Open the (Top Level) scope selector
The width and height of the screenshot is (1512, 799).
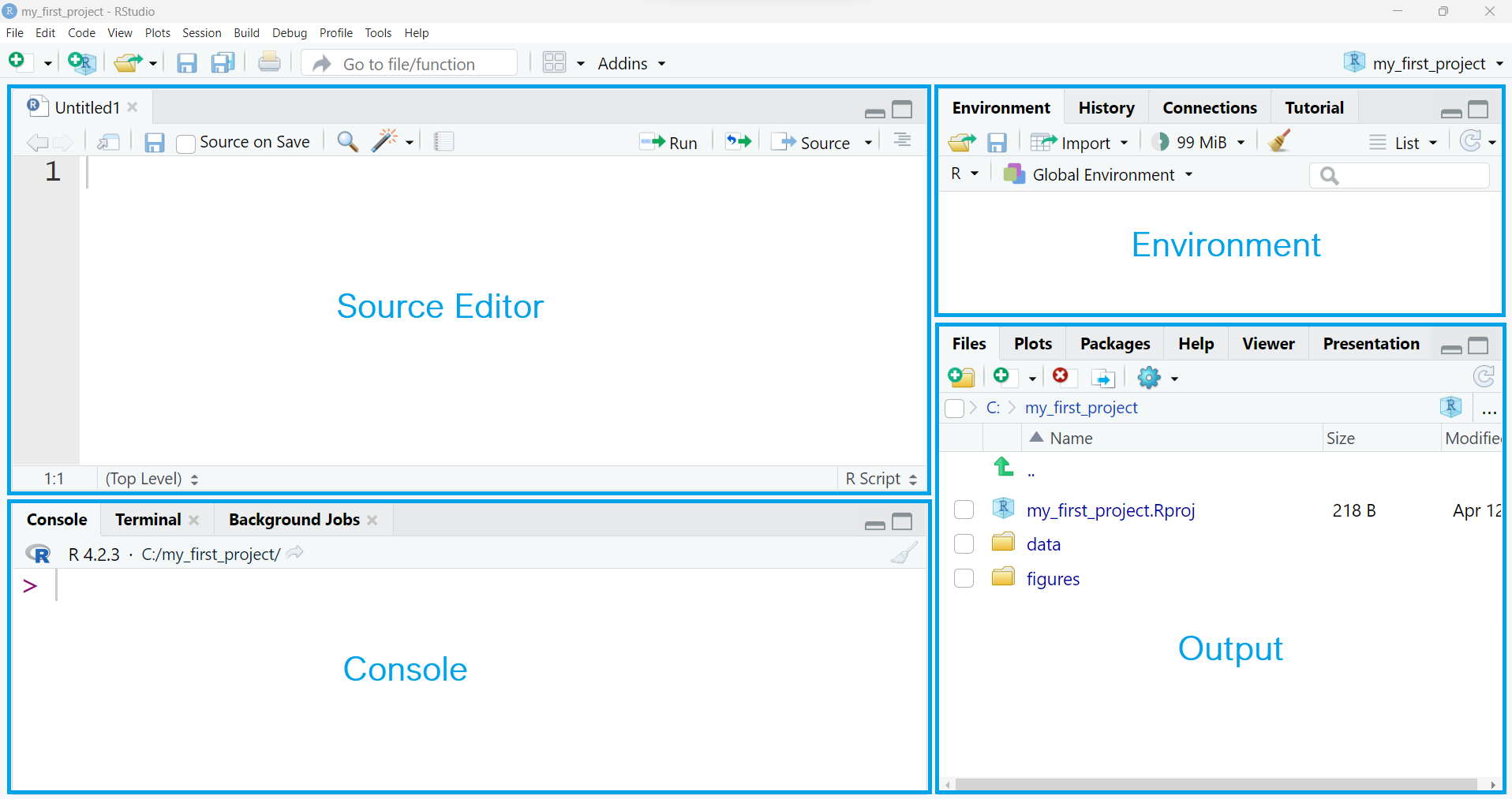[x=152, y=479]
